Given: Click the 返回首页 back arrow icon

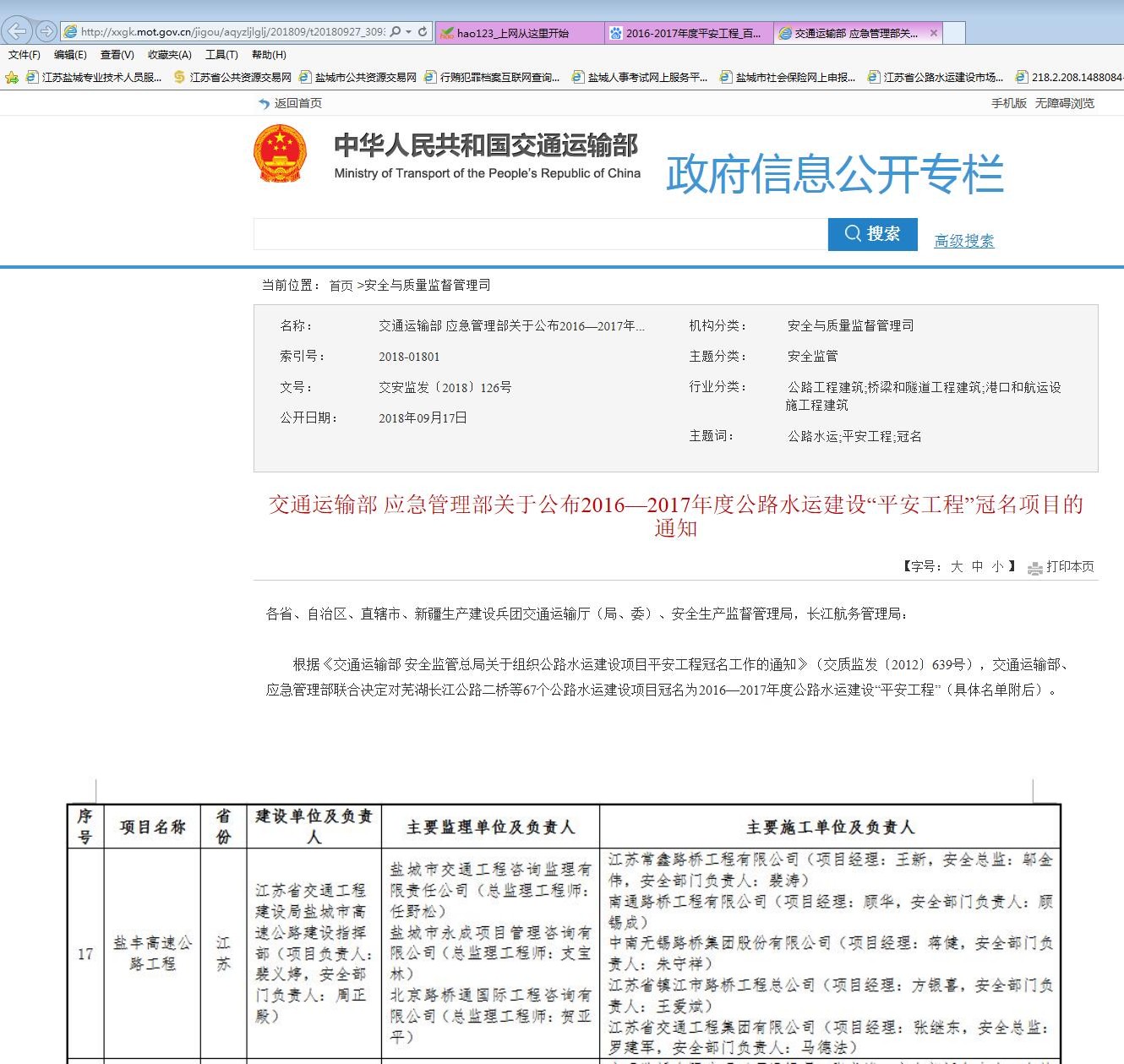Looking at the screenshot, I should (264, 104).
